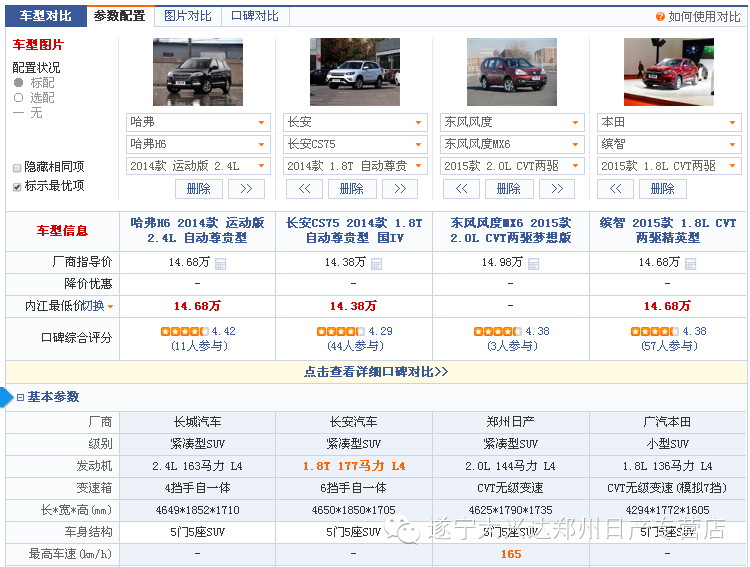Click 删除 button under 哈弗H6
The height and width of the screenshot is (567, 750).
tap(199, 189)
